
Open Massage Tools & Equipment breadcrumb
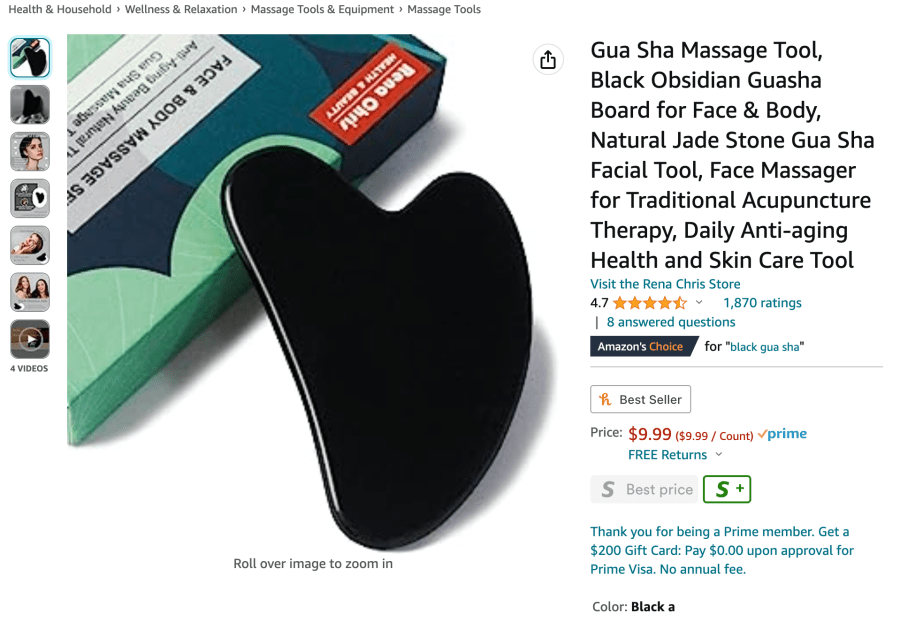coord(322,9)
